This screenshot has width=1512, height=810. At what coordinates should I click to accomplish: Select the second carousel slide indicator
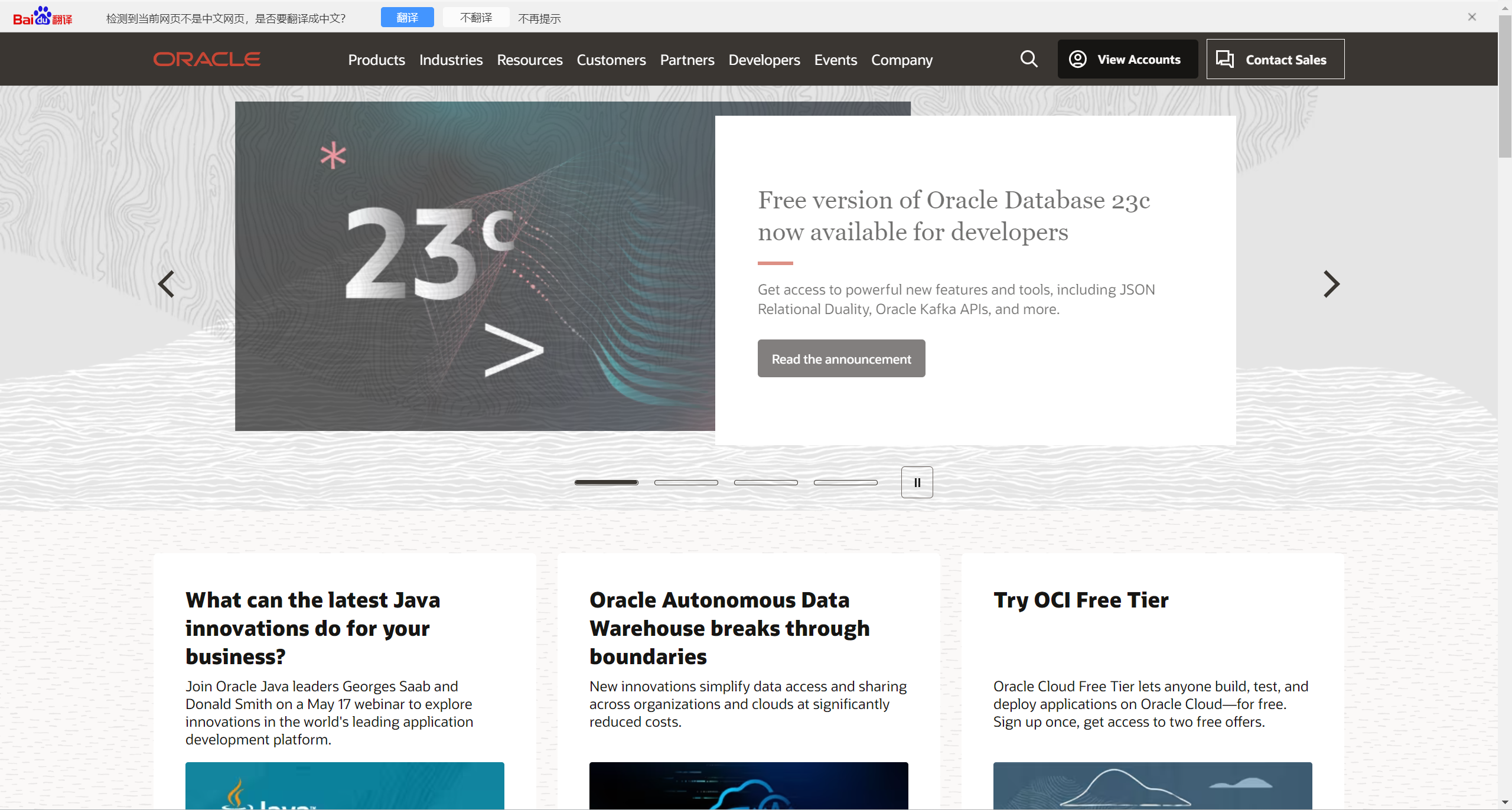point(686,482)
